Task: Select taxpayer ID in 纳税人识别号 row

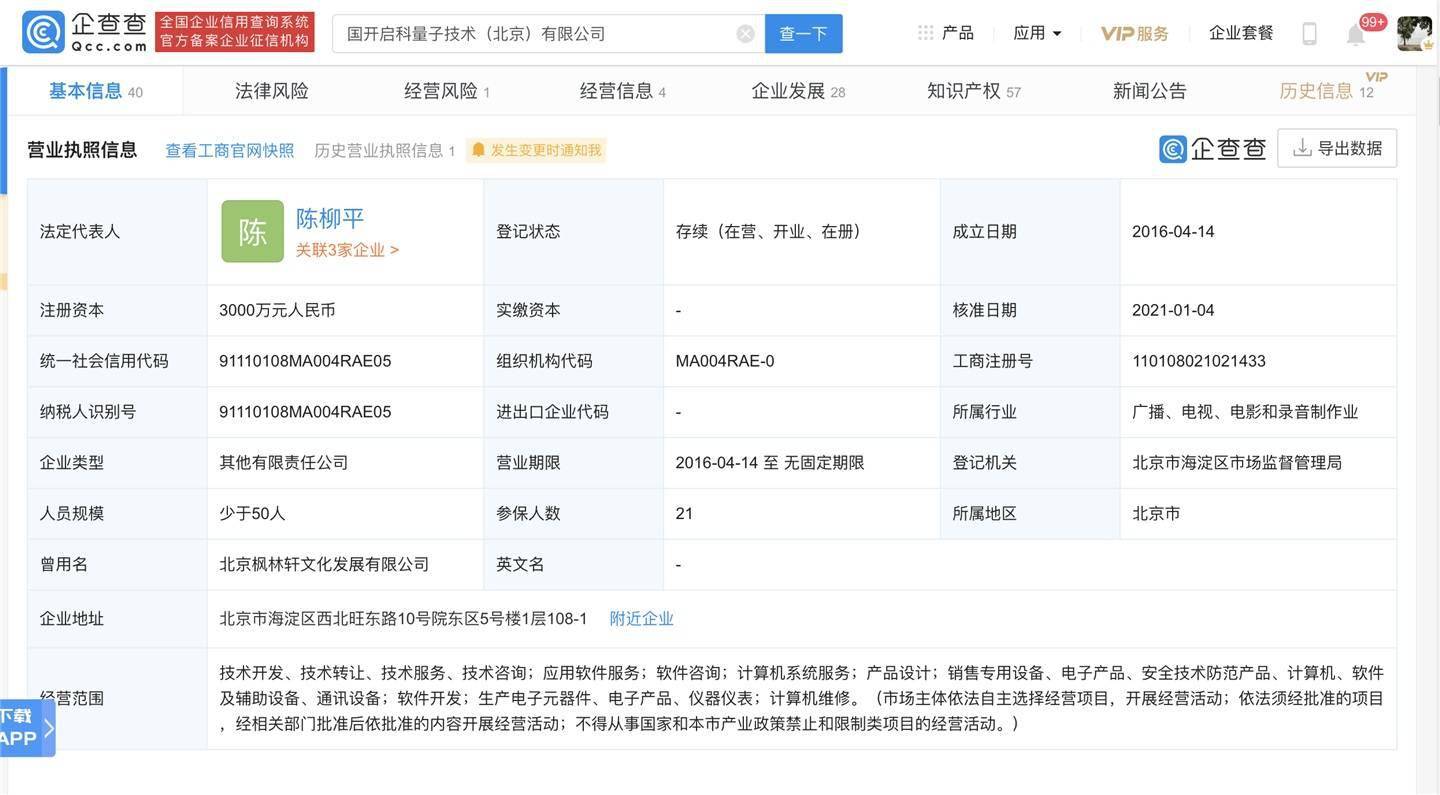Action: [305, 411]
